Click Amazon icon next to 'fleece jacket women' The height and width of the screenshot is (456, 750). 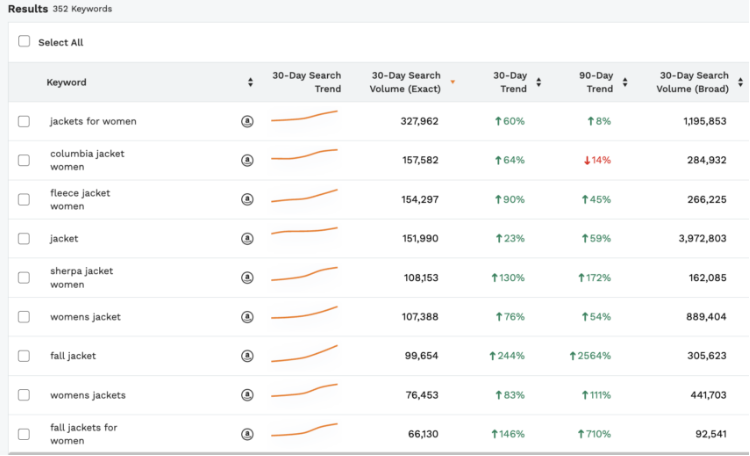click(x=247, y=199)
